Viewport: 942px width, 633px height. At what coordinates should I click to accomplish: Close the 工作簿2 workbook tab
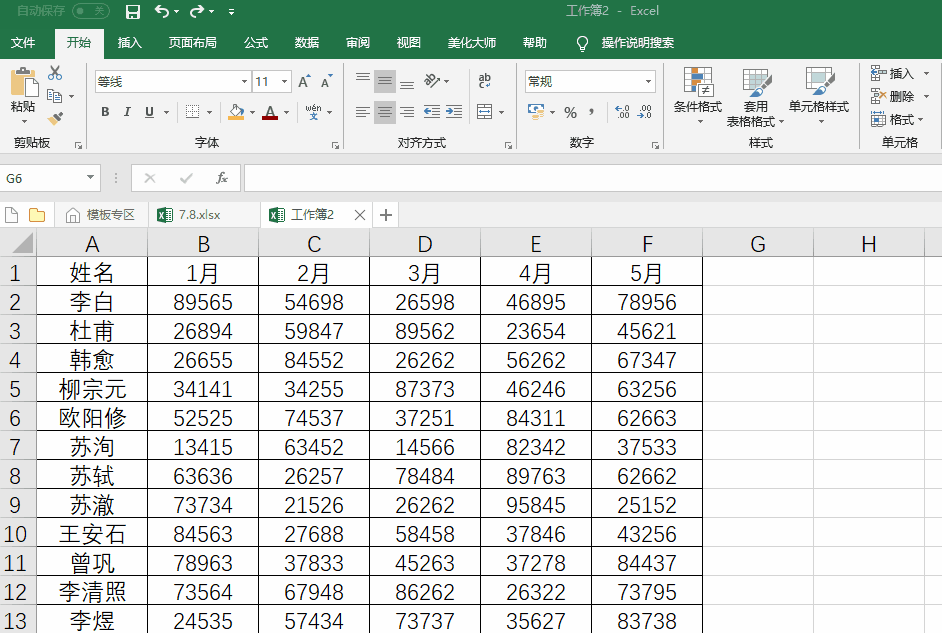(x=360, y=215)
